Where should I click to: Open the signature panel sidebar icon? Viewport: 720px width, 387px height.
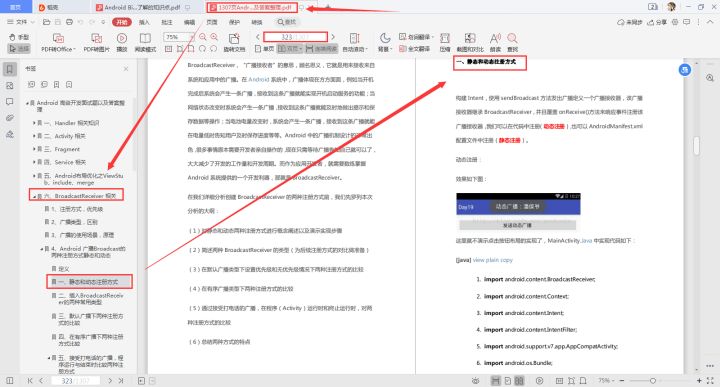[10, 134]
